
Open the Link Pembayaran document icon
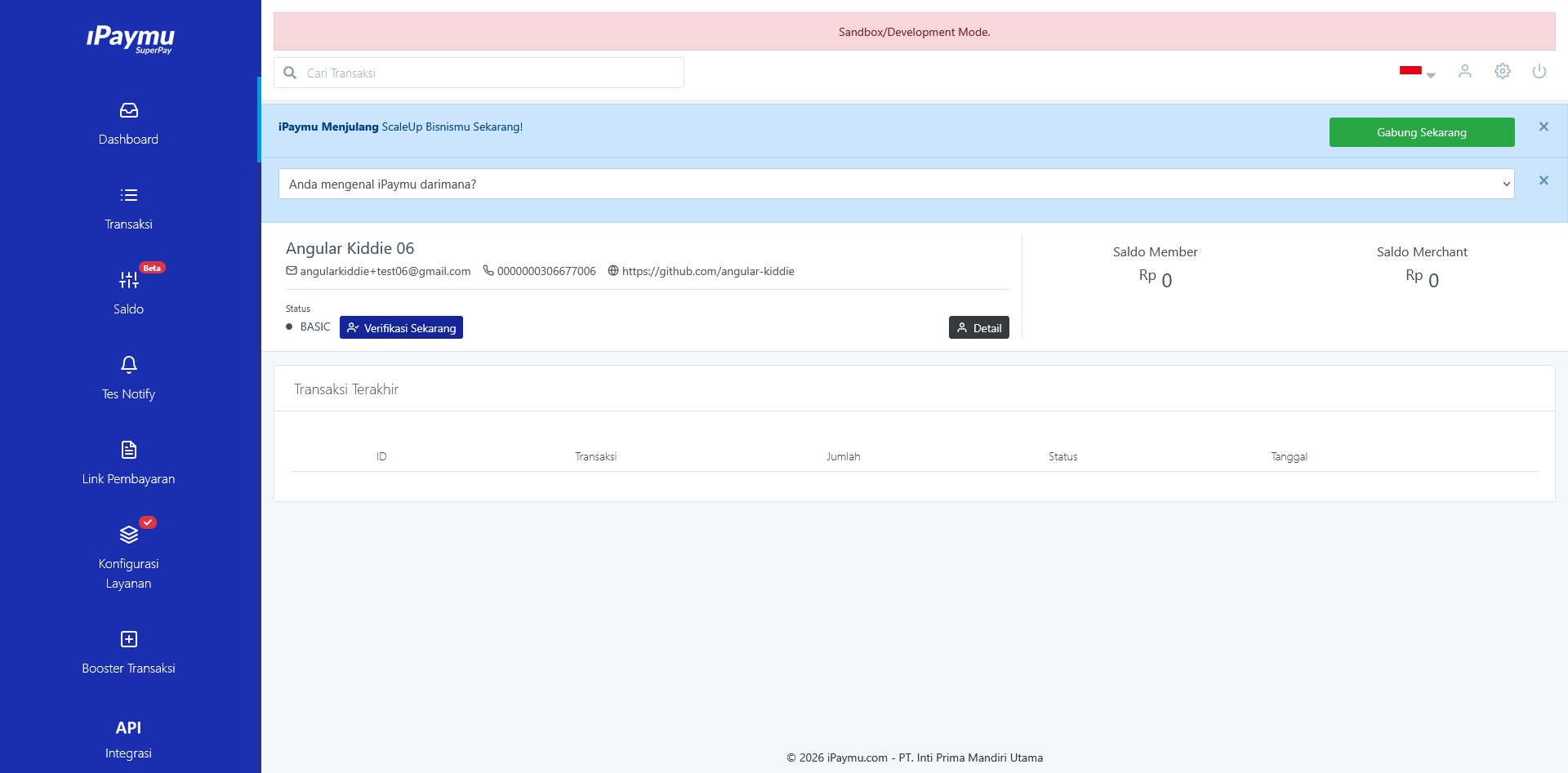coord(129,450)
